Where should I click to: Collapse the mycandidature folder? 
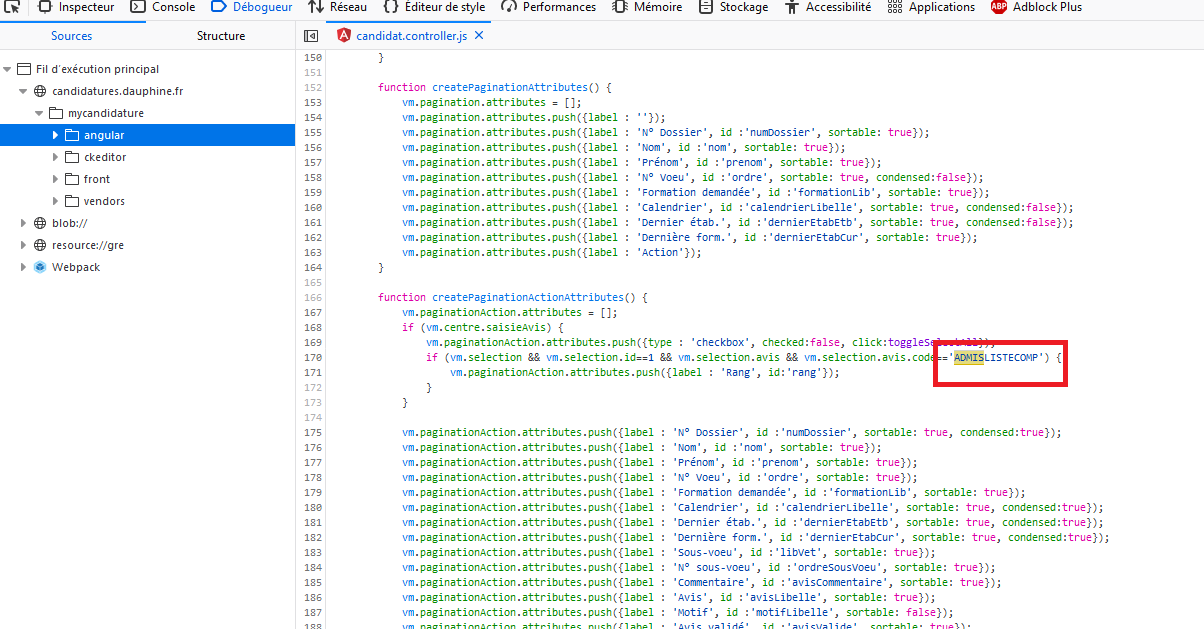pos(40,113)
